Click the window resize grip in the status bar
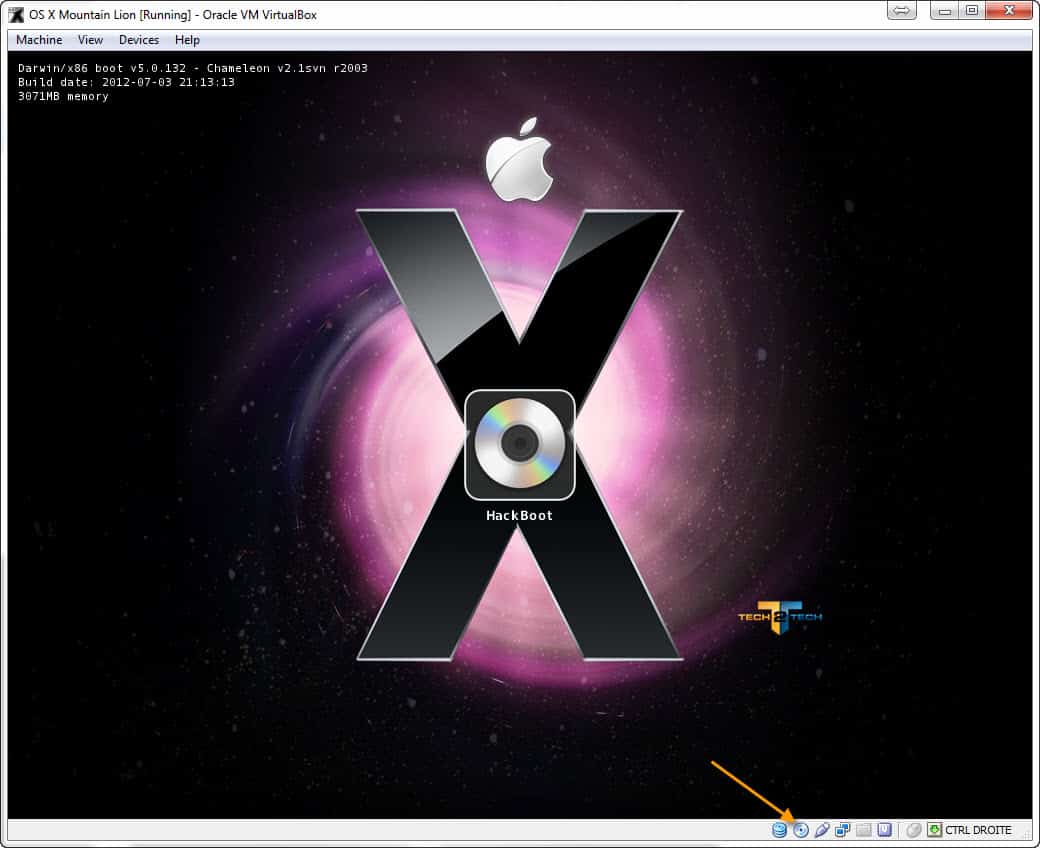Image resolution: width=1040 pixels, height=848 pixels. click(x=1026, y=834)
